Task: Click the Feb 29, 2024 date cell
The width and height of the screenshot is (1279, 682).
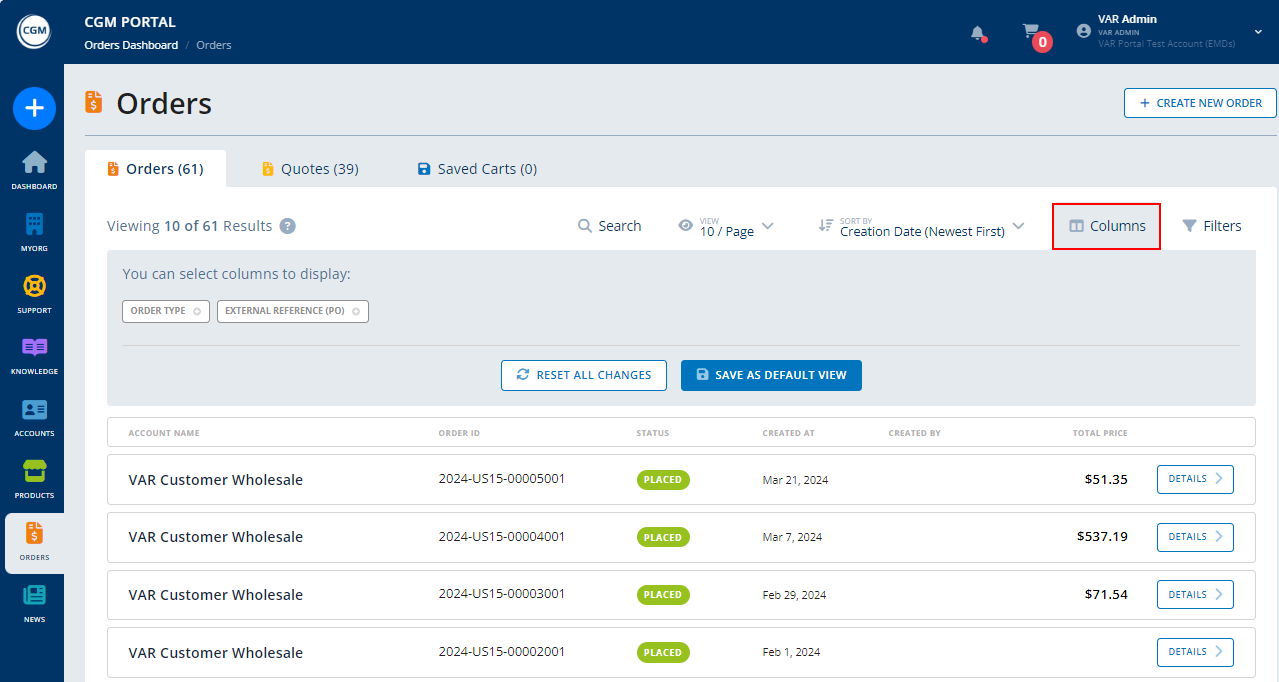Action: (x=794, y=595)
